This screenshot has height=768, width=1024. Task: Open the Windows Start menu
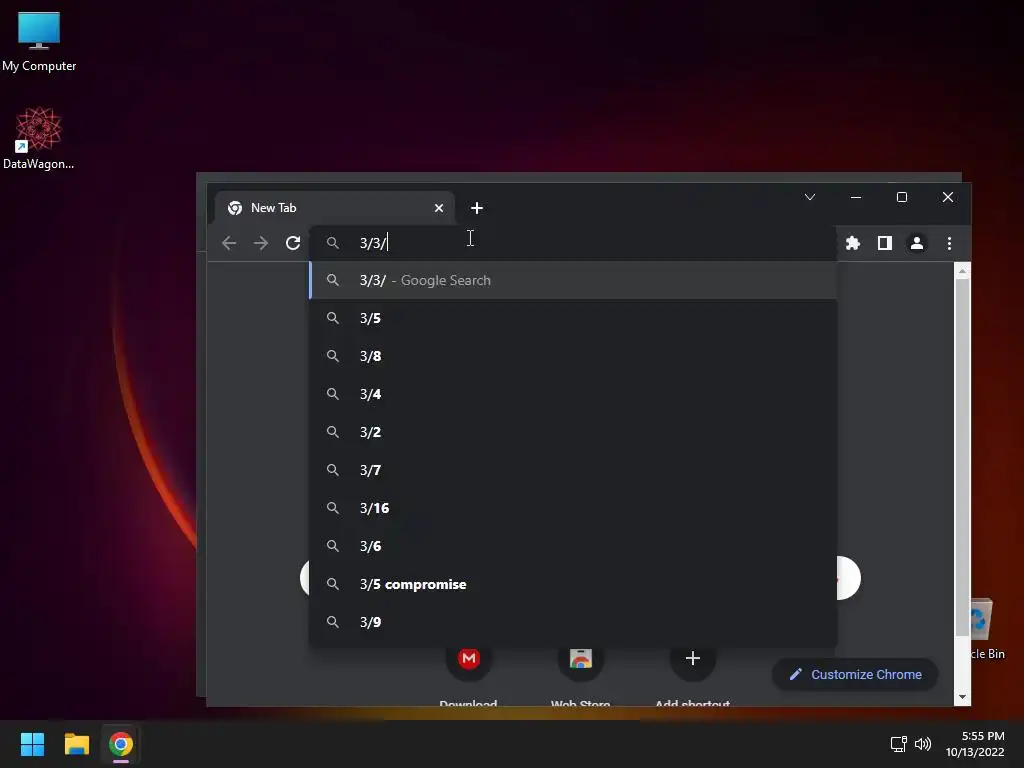click(x=32, y=744)
